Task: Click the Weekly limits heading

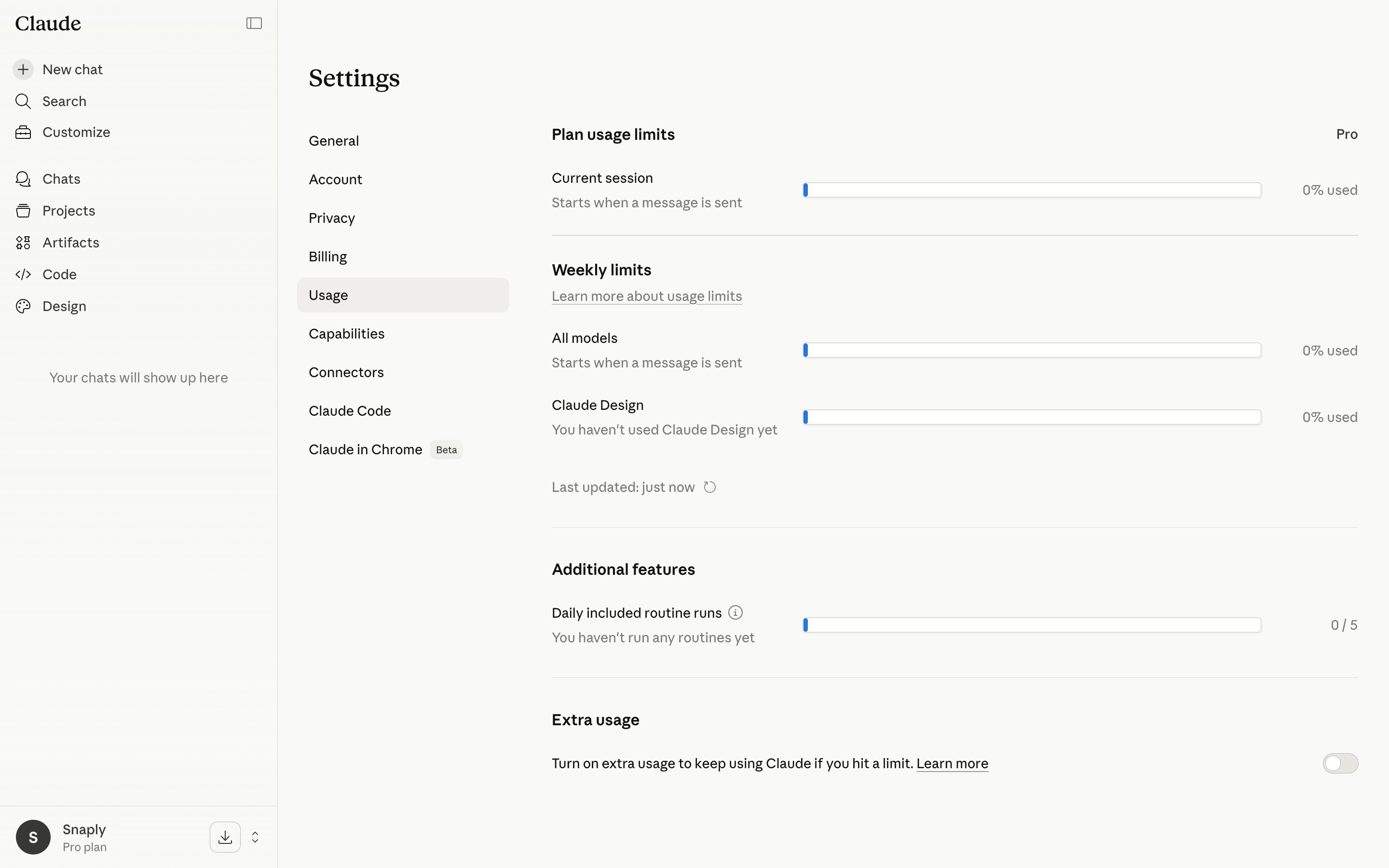Action: (x=601, y=270)
